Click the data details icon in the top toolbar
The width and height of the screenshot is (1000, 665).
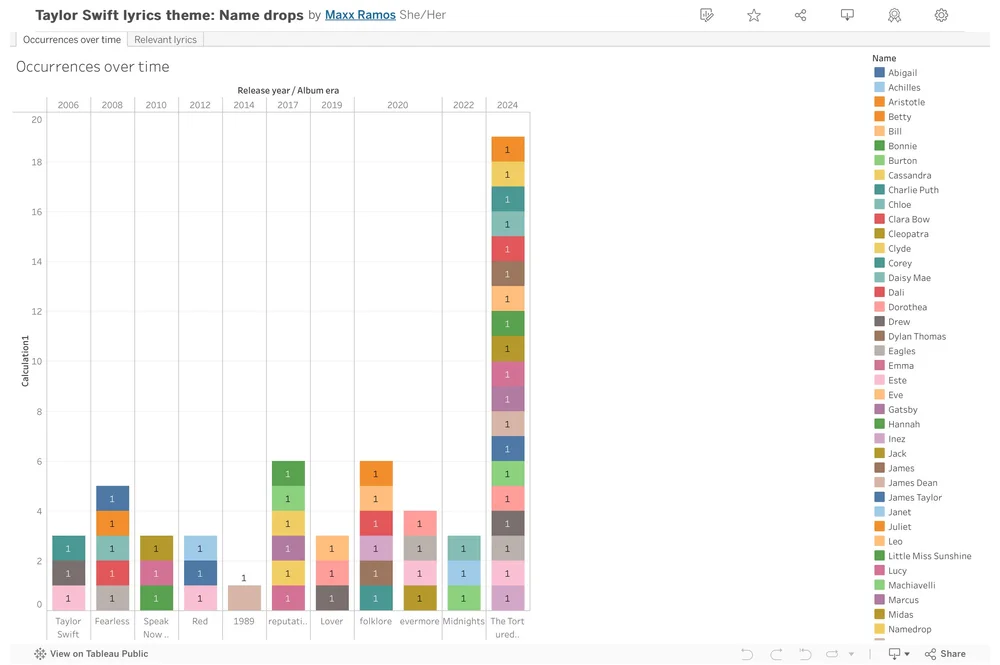pyautogui.click(x=707, y=15)
